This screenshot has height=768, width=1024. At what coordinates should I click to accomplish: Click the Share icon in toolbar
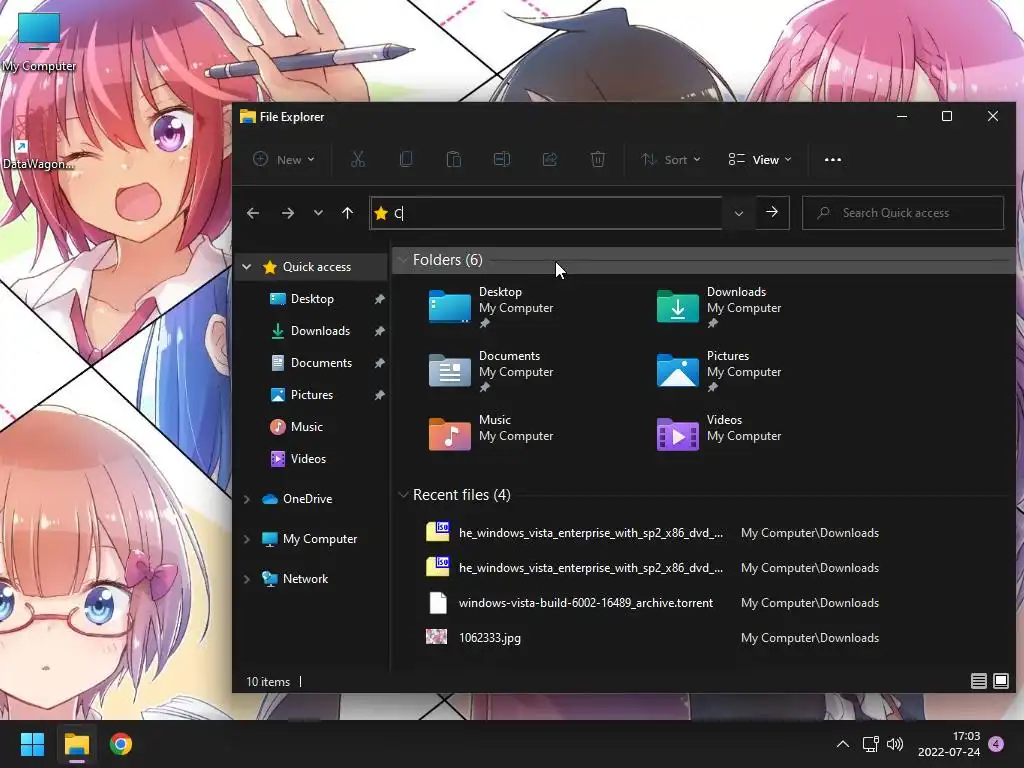click(550, 159)
